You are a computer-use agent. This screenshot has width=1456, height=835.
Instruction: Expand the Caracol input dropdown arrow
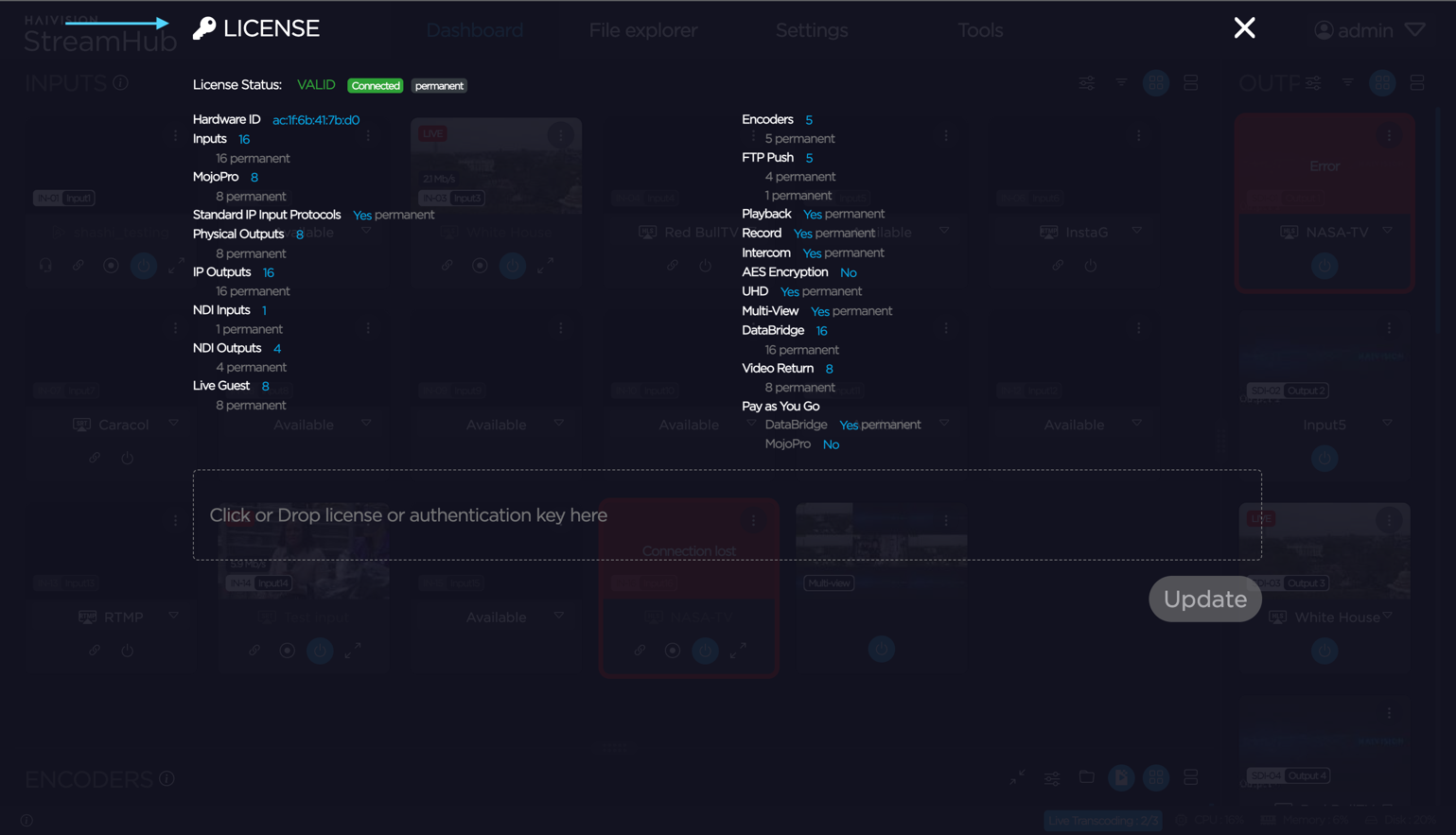pyautogui.click(x=174, y=424)
